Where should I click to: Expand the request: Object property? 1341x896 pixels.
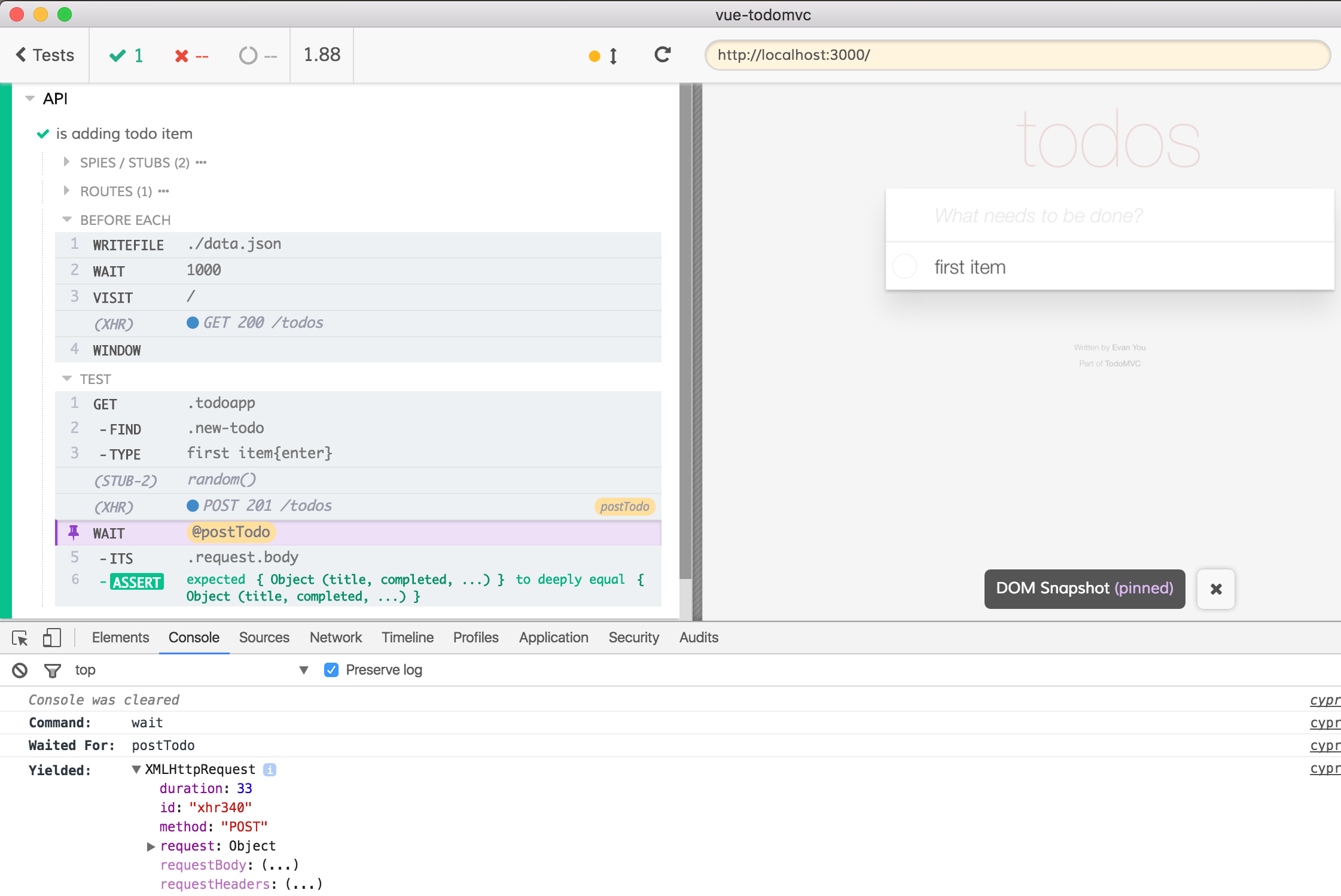[151, 846]
